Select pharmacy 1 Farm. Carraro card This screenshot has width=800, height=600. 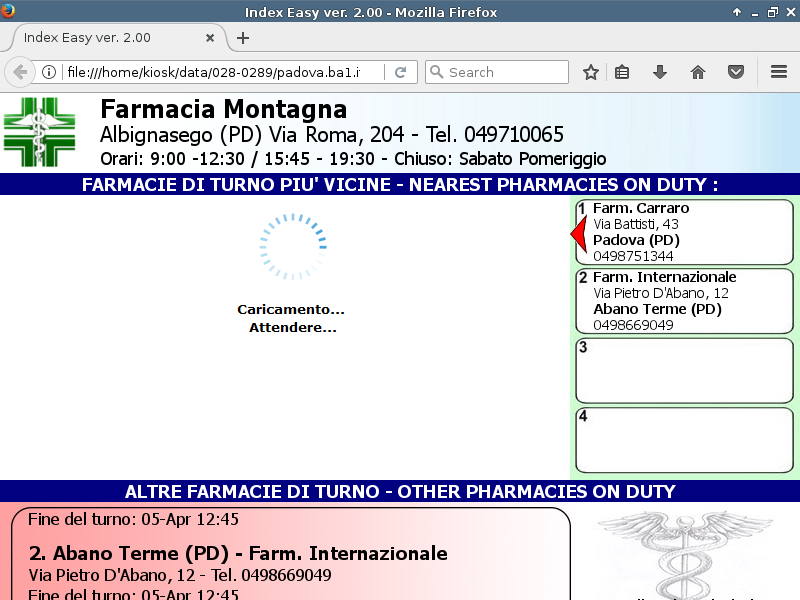pyautogui.click(x=684, y=232)
